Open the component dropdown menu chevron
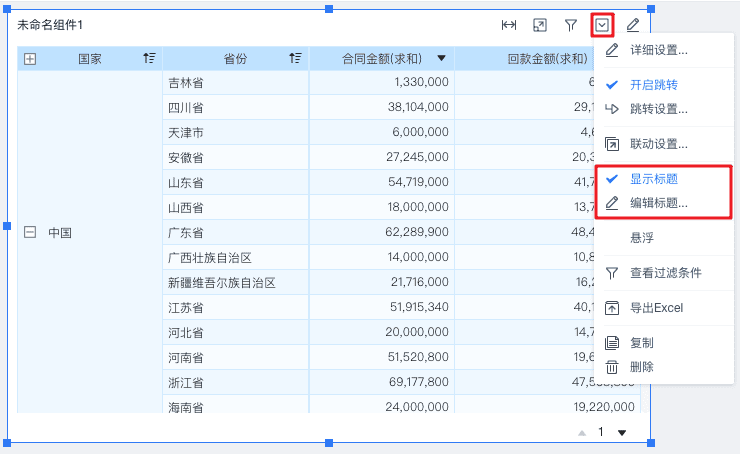 point(602,25)
